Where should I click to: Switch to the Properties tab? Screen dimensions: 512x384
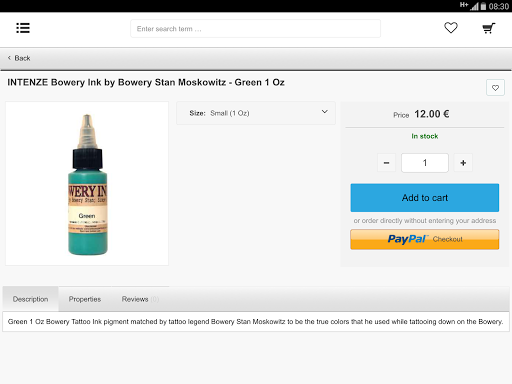[85, 299]
